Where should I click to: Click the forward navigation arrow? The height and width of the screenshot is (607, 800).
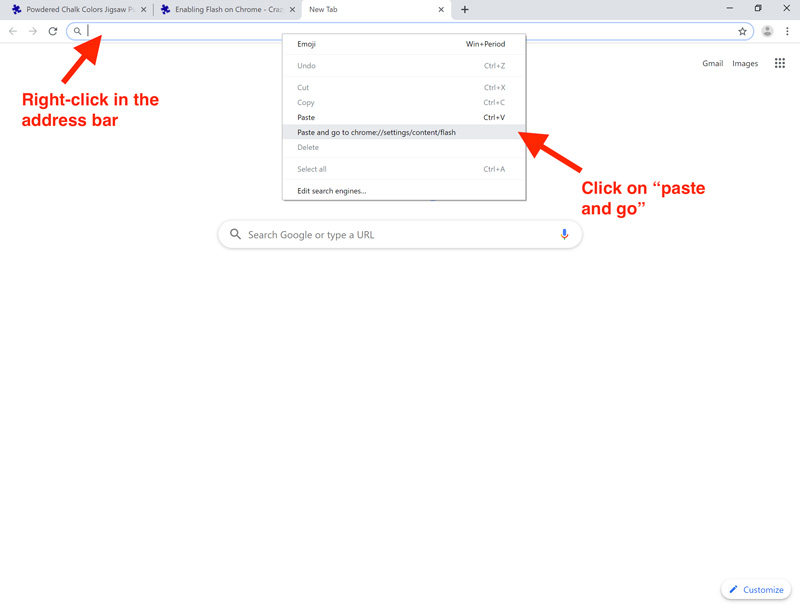point(32,31)
